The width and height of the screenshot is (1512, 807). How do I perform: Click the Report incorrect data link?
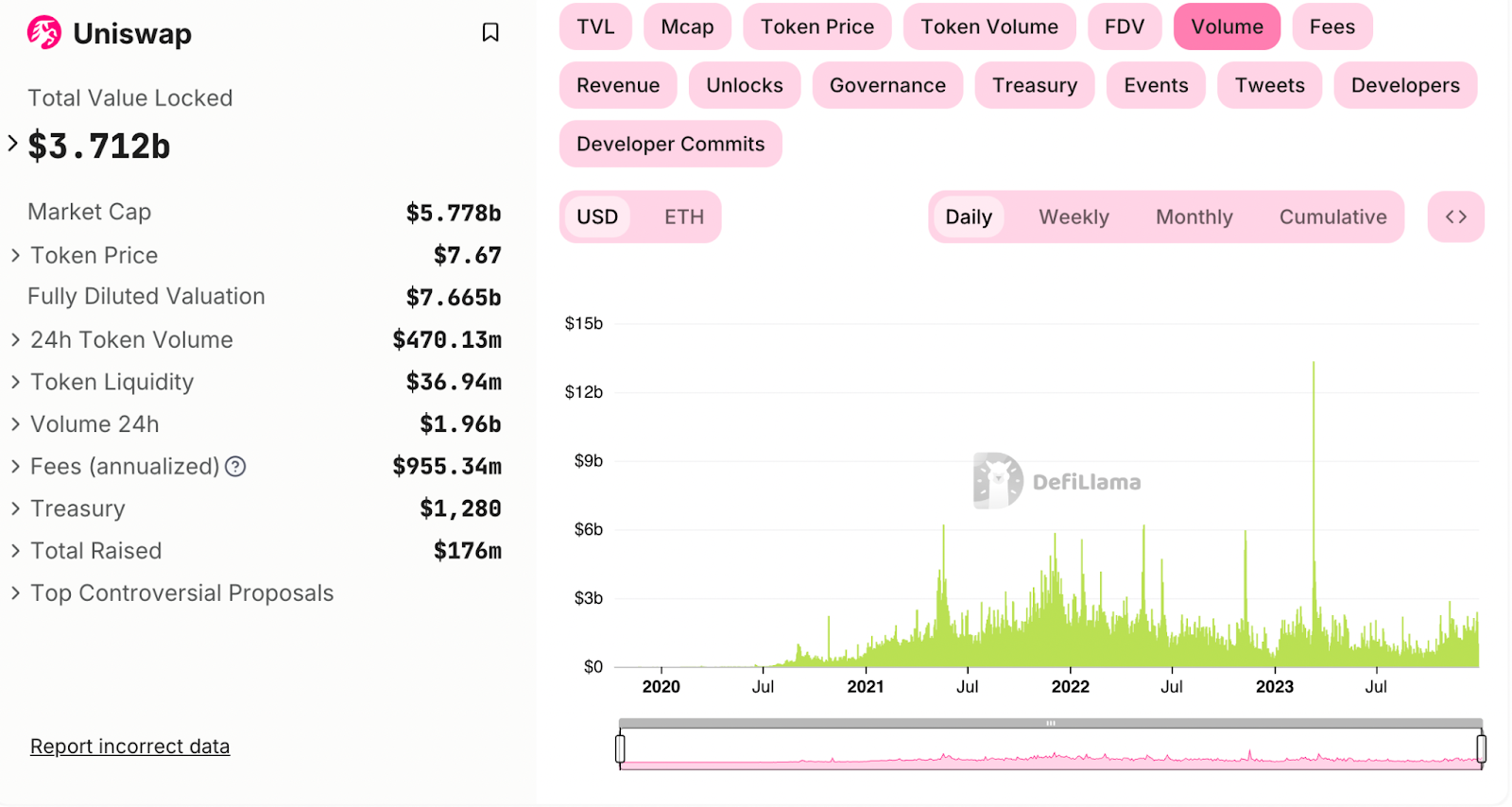point(130,747)
